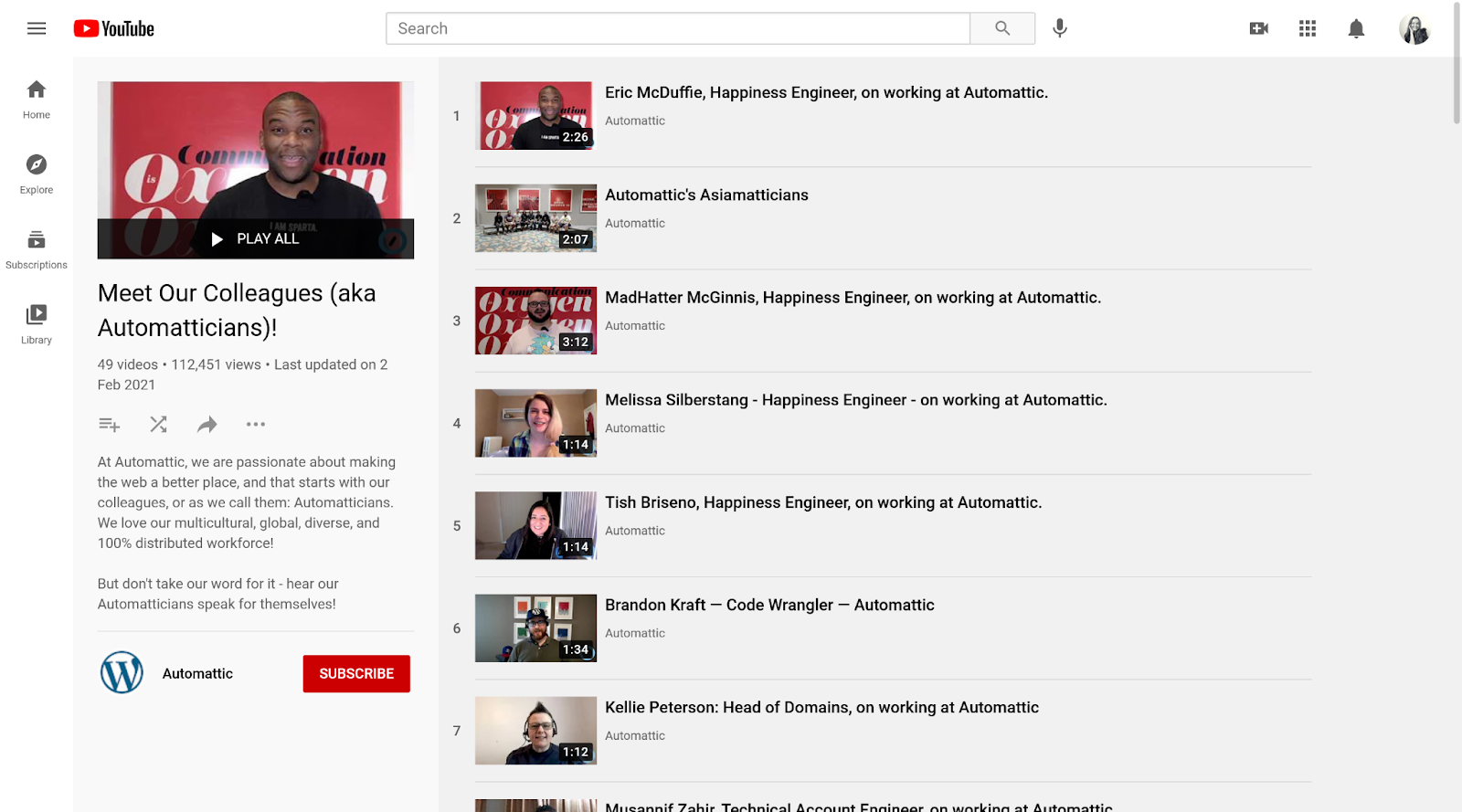Viewport: 1462px width, 812px height.
Task: Save the playlist with add-to icon
Action: (x=110, y=424)
